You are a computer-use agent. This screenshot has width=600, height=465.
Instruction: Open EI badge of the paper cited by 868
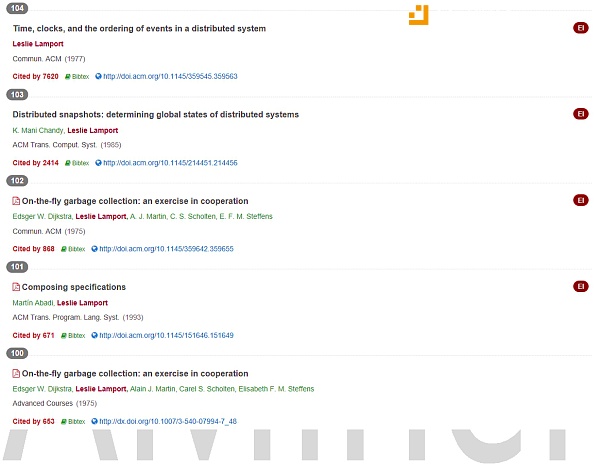580,200
